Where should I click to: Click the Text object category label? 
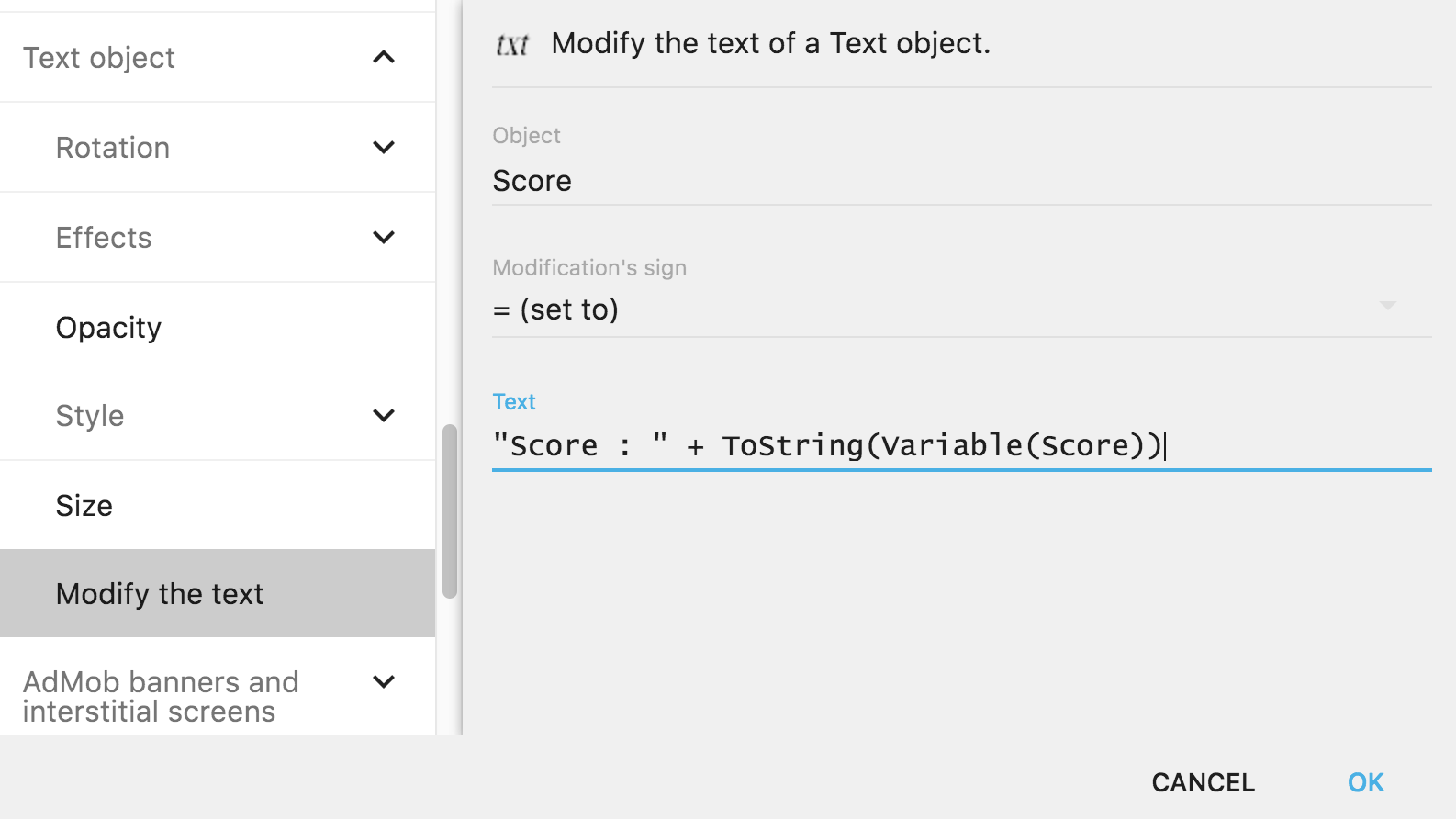(99, 58)
